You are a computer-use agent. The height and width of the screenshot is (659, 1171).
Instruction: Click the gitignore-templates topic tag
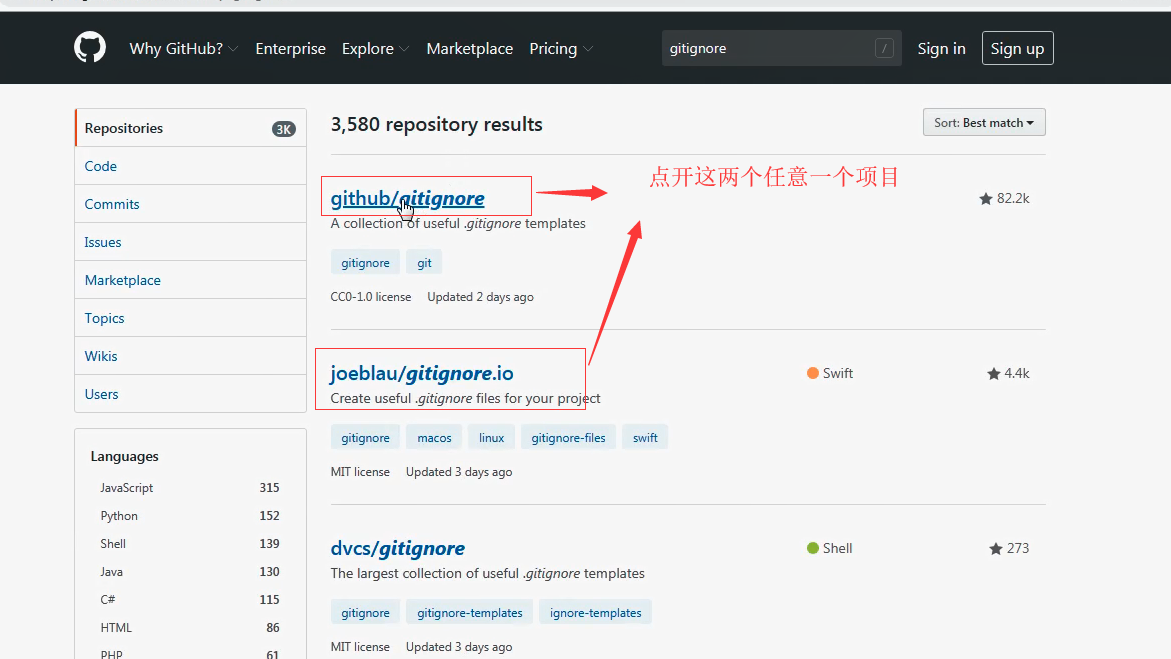[x=470, y=613]
